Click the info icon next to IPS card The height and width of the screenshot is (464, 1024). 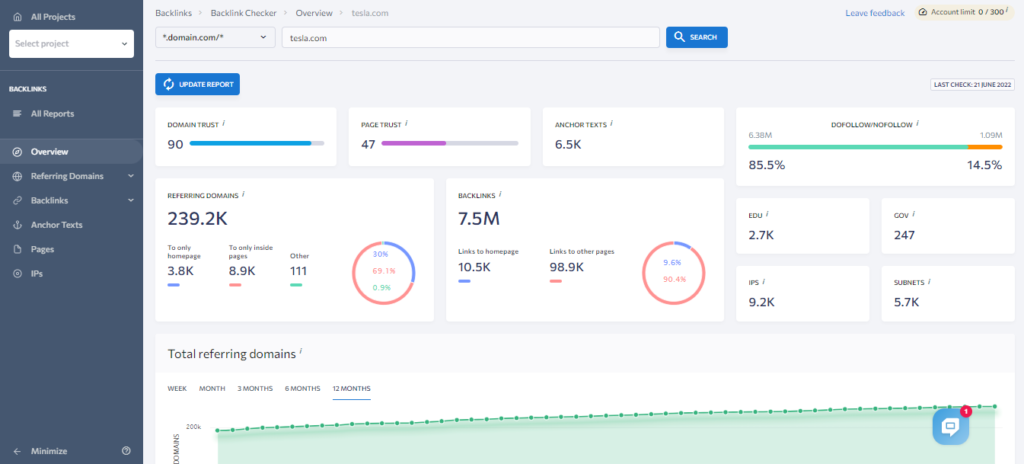(763, 282)
